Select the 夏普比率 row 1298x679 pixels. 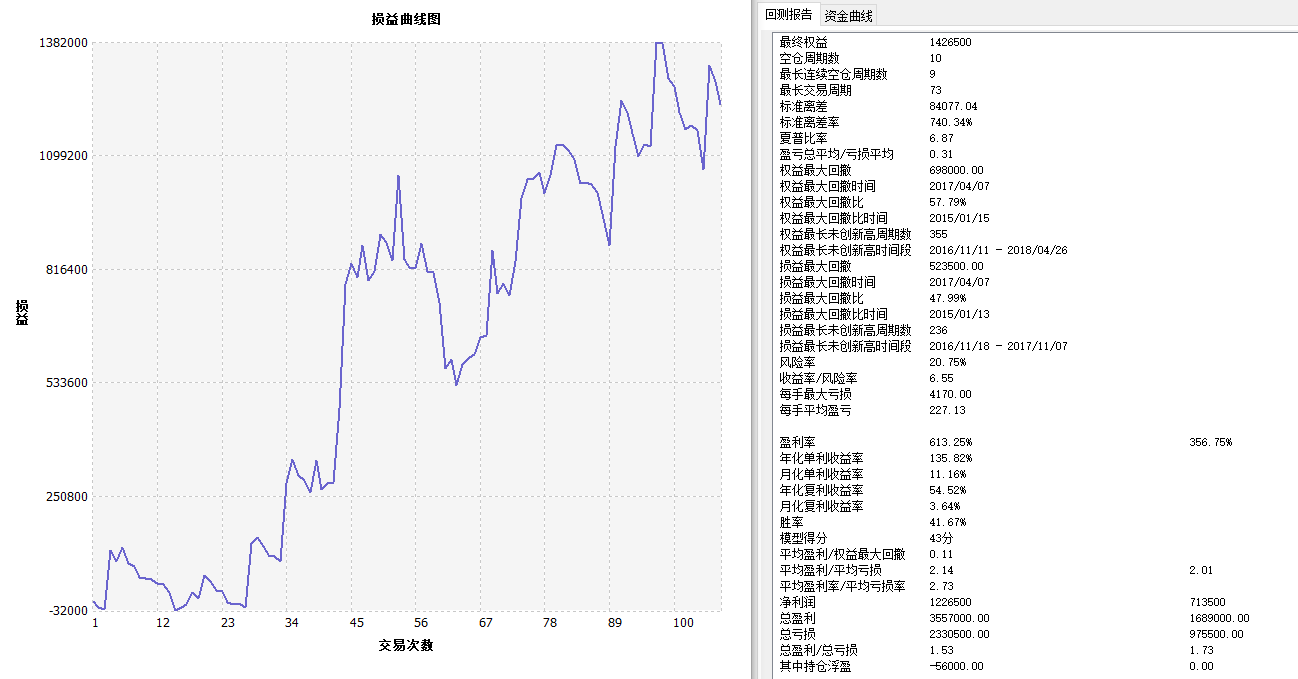click(x=803, y=138)
